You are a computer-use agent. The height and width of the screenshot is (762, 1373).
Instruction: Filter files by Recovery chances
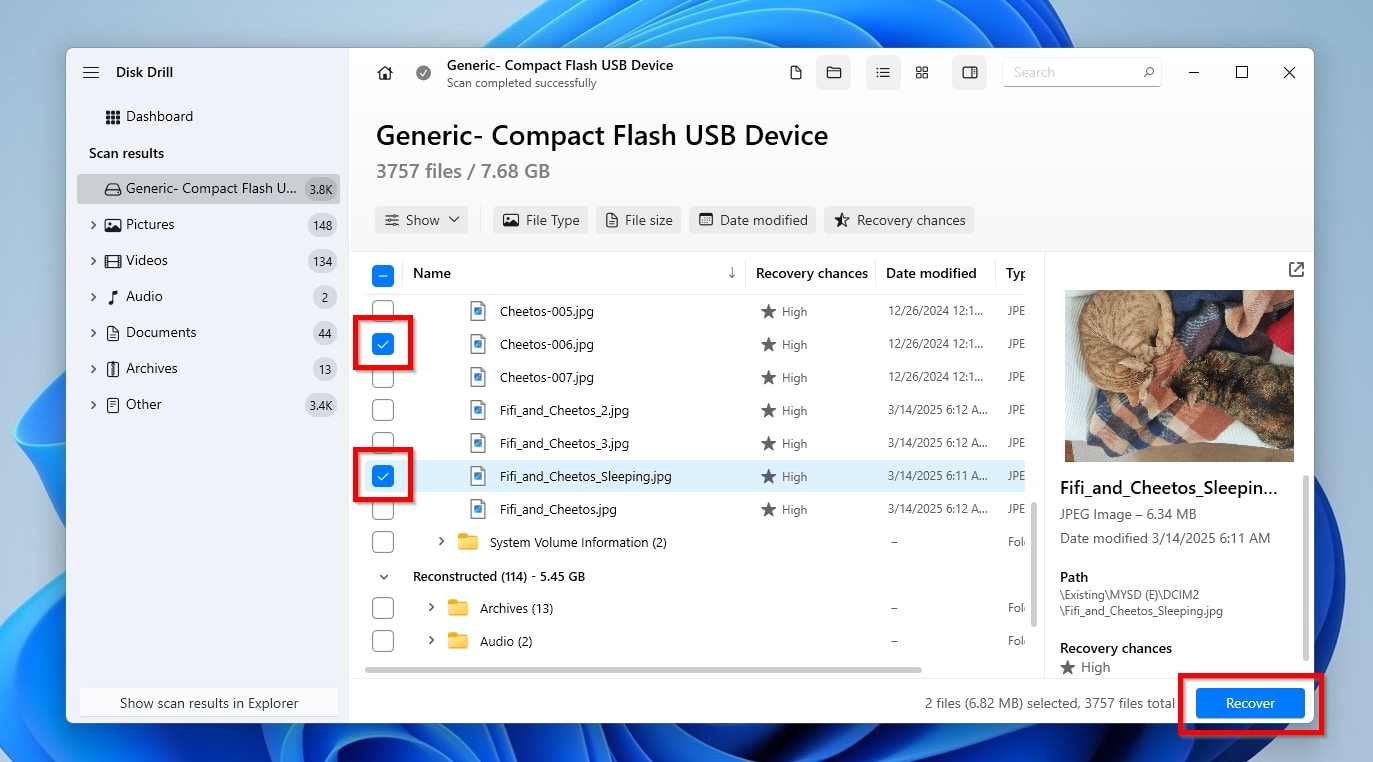tap(898, 220)
